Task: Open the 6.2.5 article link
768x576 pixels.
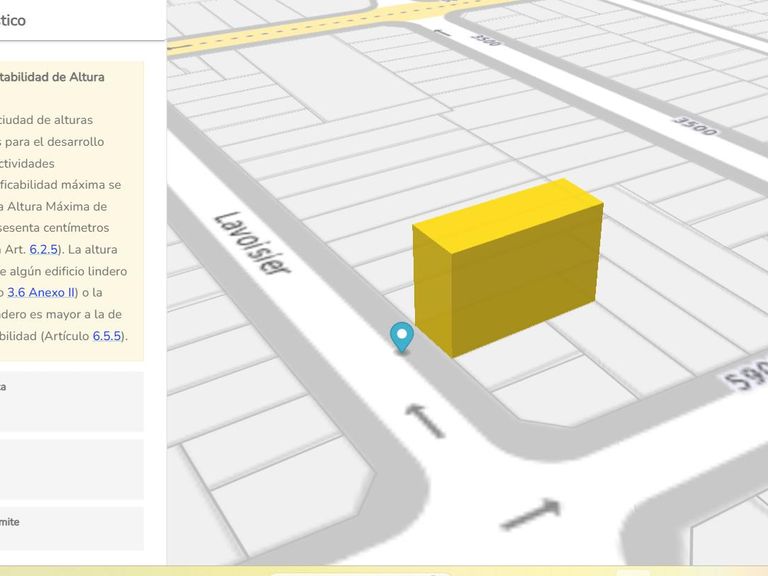Action: click(44, 249)
